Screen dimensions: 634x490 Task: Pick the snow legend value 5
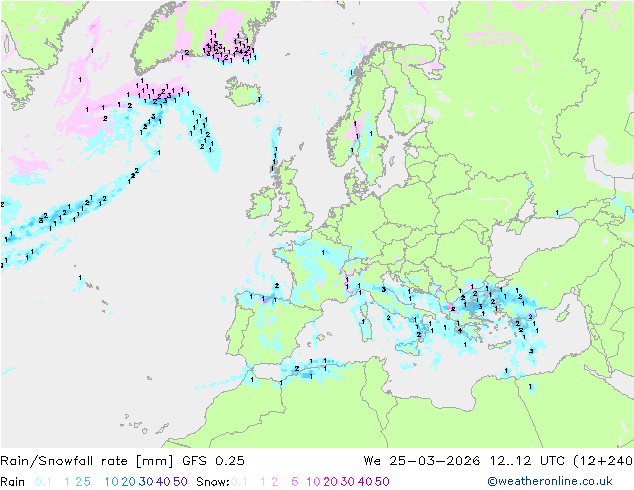point(295,482)
